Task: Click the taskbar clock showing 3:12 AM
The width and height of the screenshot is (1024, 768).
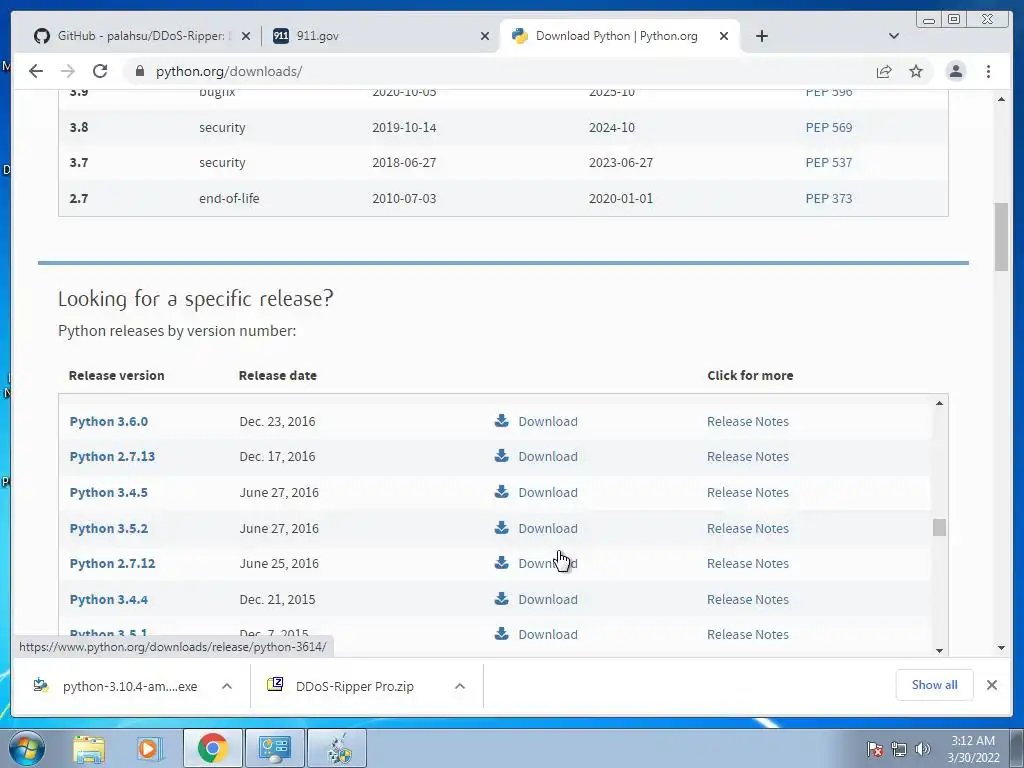Action: (x=973, y=749)
